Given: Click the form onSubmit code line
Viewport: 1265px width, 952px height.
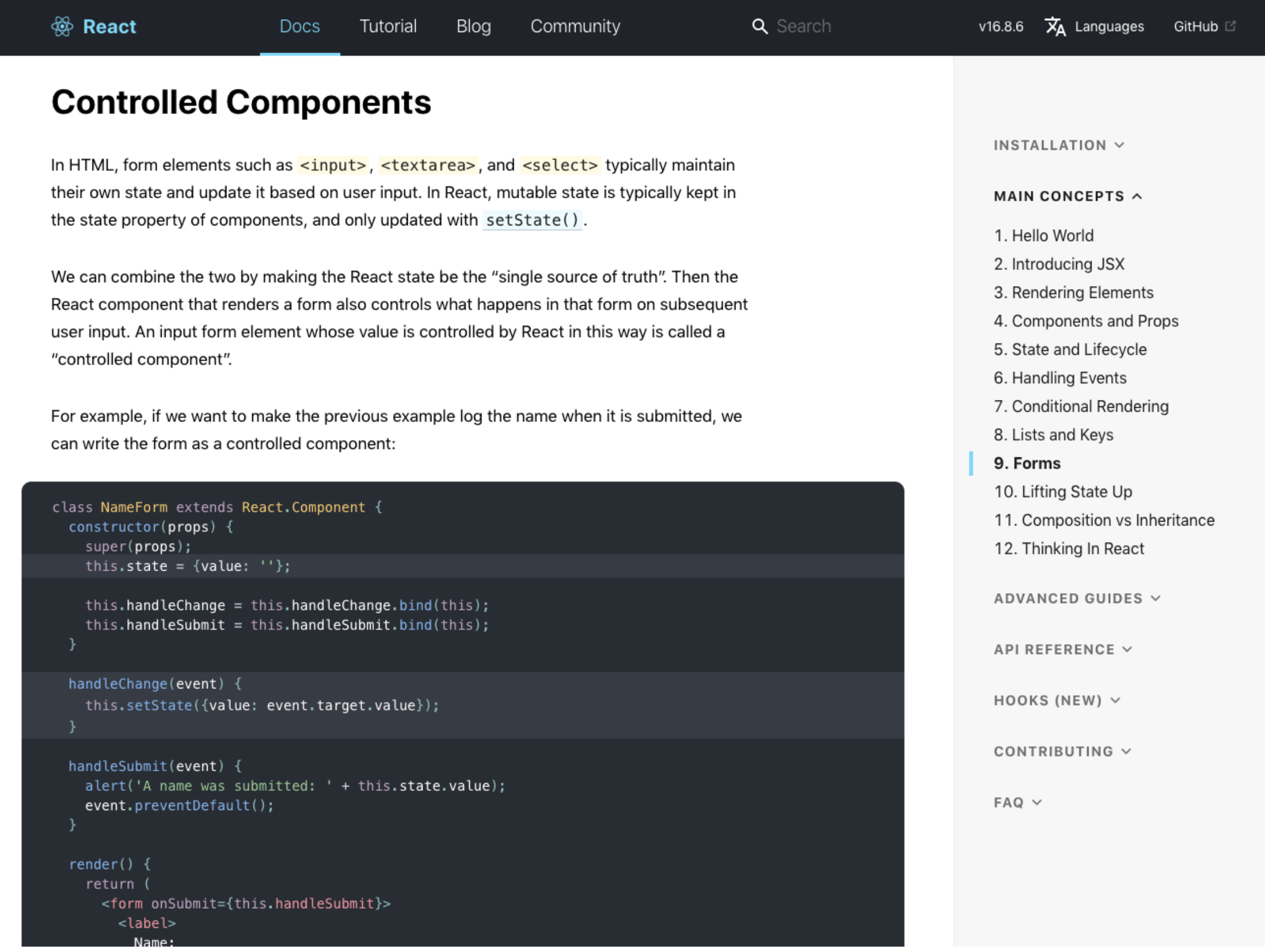Looking at the screenshot, I should (x=246, y=904).
